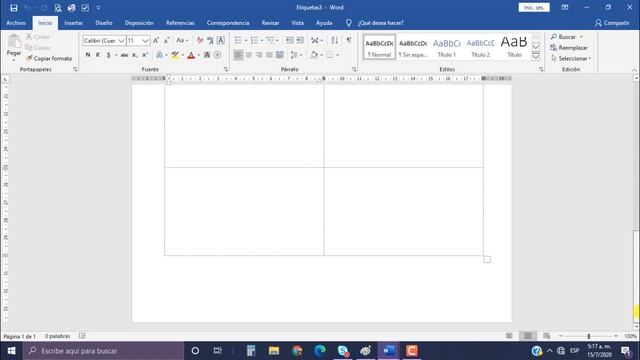Apply character shading
The image size is (640, 360).
207,55
